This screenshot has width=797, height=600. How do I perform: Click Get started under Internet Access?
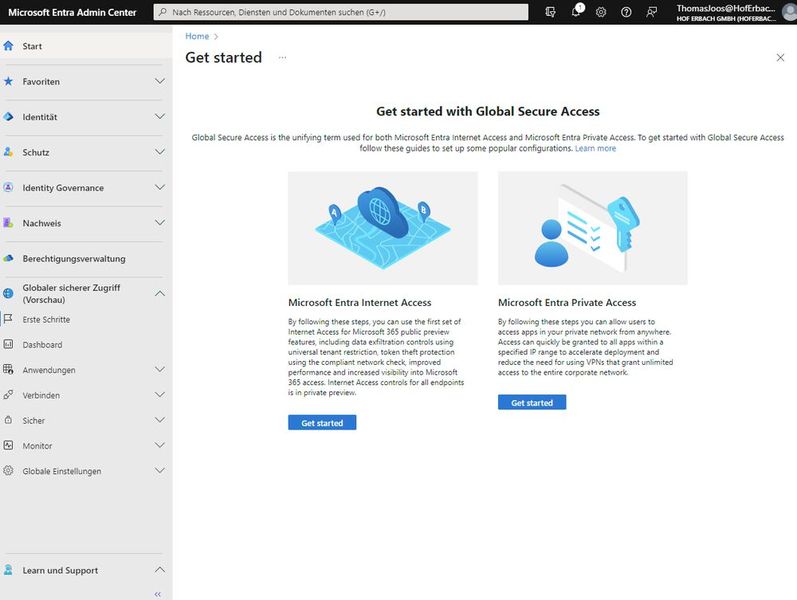[x=322, y=423]
